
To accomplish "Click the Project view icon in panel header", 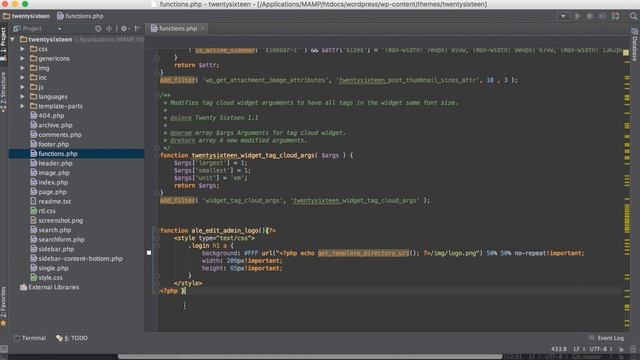I will 17,29.
